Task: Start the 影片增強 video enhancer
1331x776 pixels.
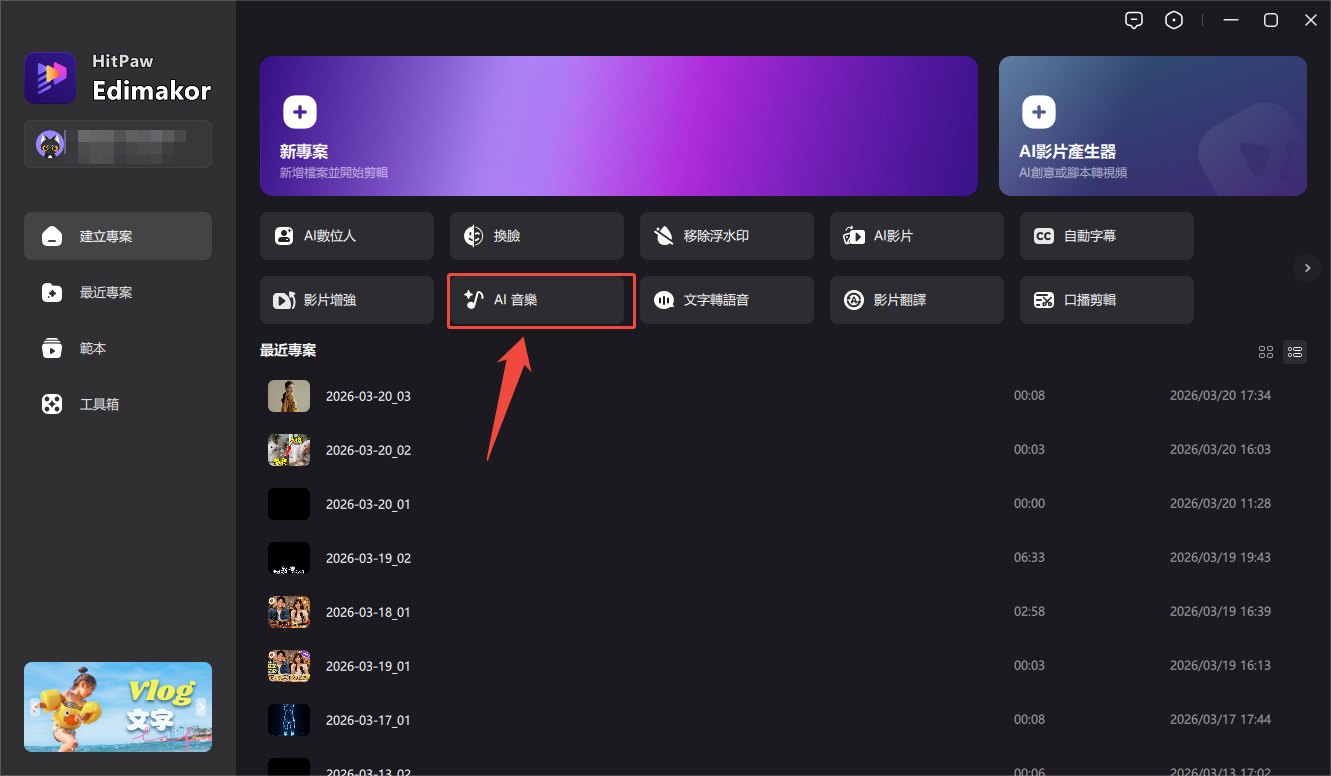Action: point(346,300)
